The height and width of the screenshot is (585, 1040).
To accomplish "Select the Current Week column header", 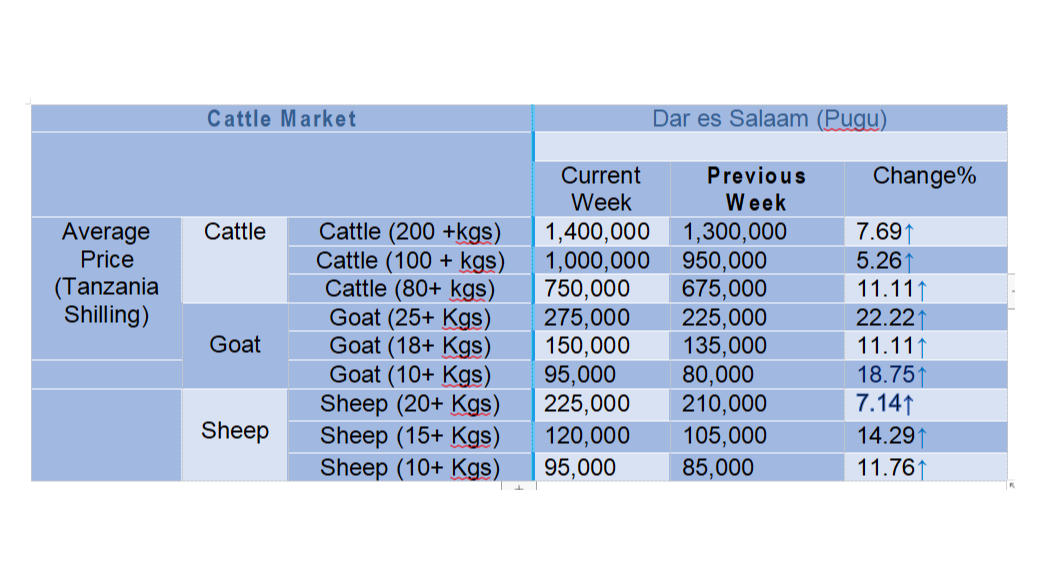I will 602,189.
